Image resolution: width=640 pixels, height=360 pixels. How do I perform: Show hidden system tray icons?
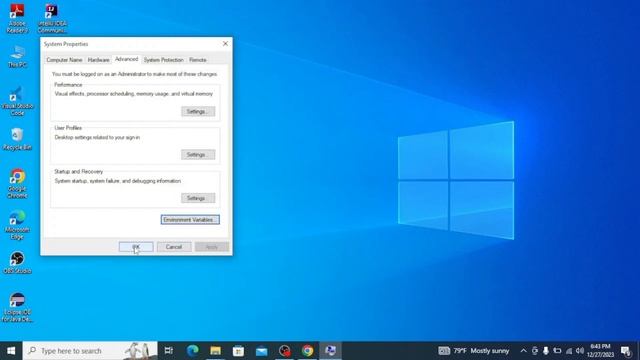pyautogui.click(x=523, y=351)
